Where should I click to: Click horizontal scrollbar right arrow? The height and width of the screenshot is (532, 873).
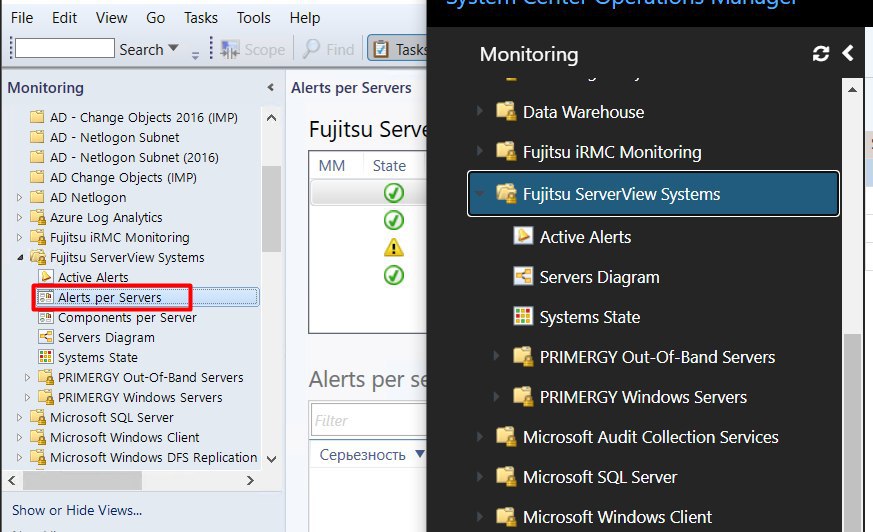pos(250,480)
